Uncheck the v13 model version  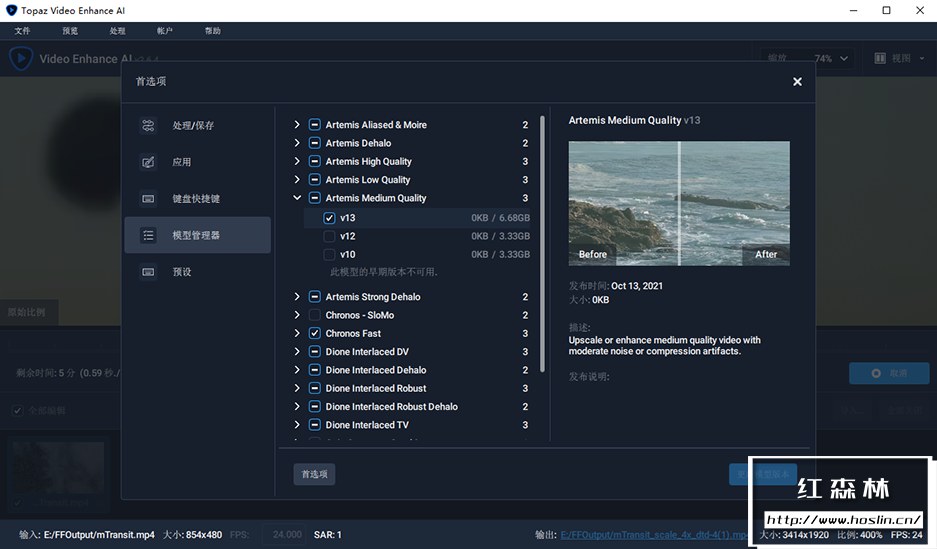pyautogui.click(x=329, y=218)
